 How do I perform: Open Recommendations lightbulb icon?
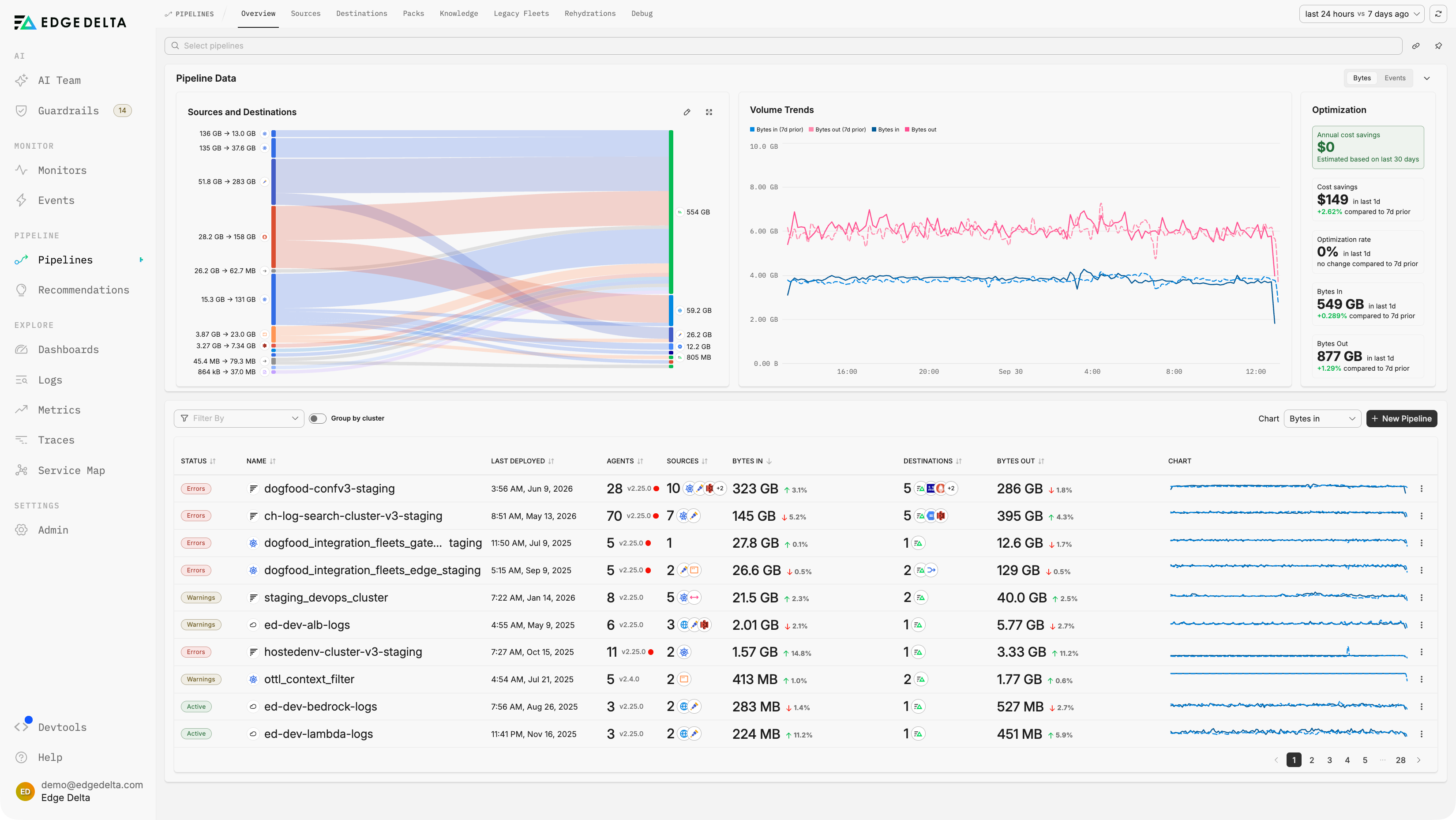22,290
